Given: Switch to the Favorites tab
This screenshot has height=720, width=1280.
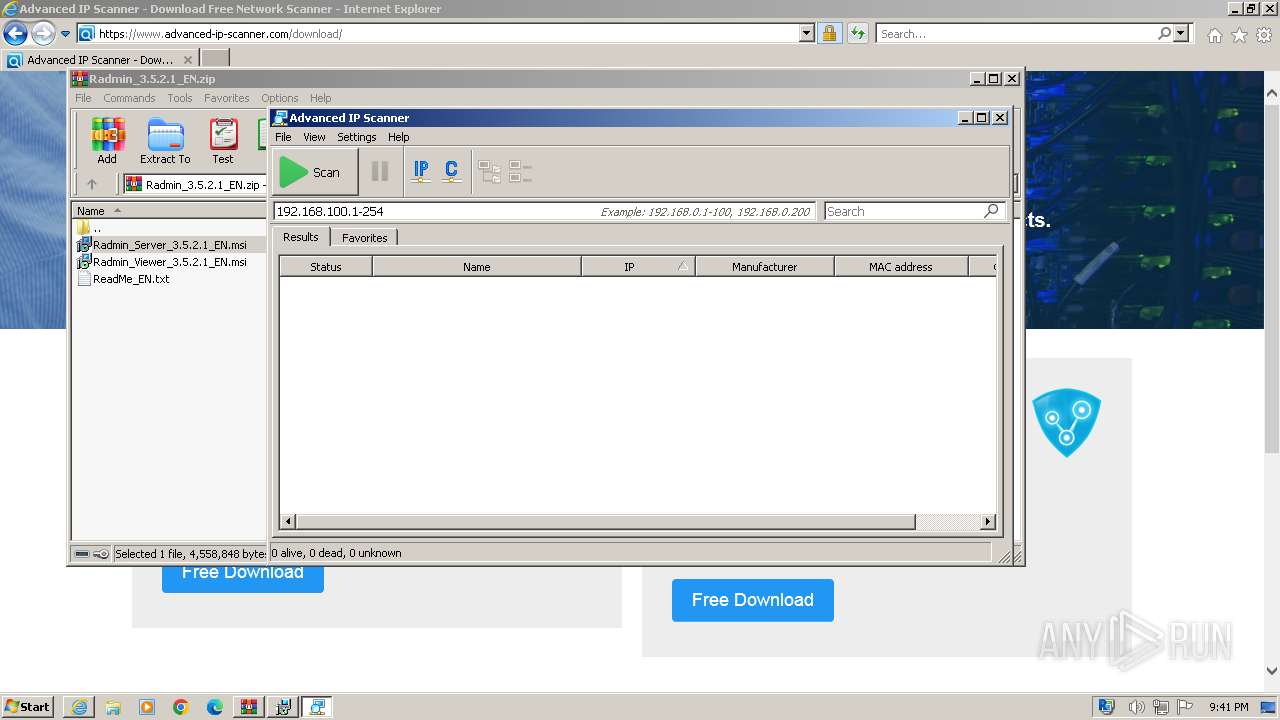Looking at the screenshot, I should (364, 238).
